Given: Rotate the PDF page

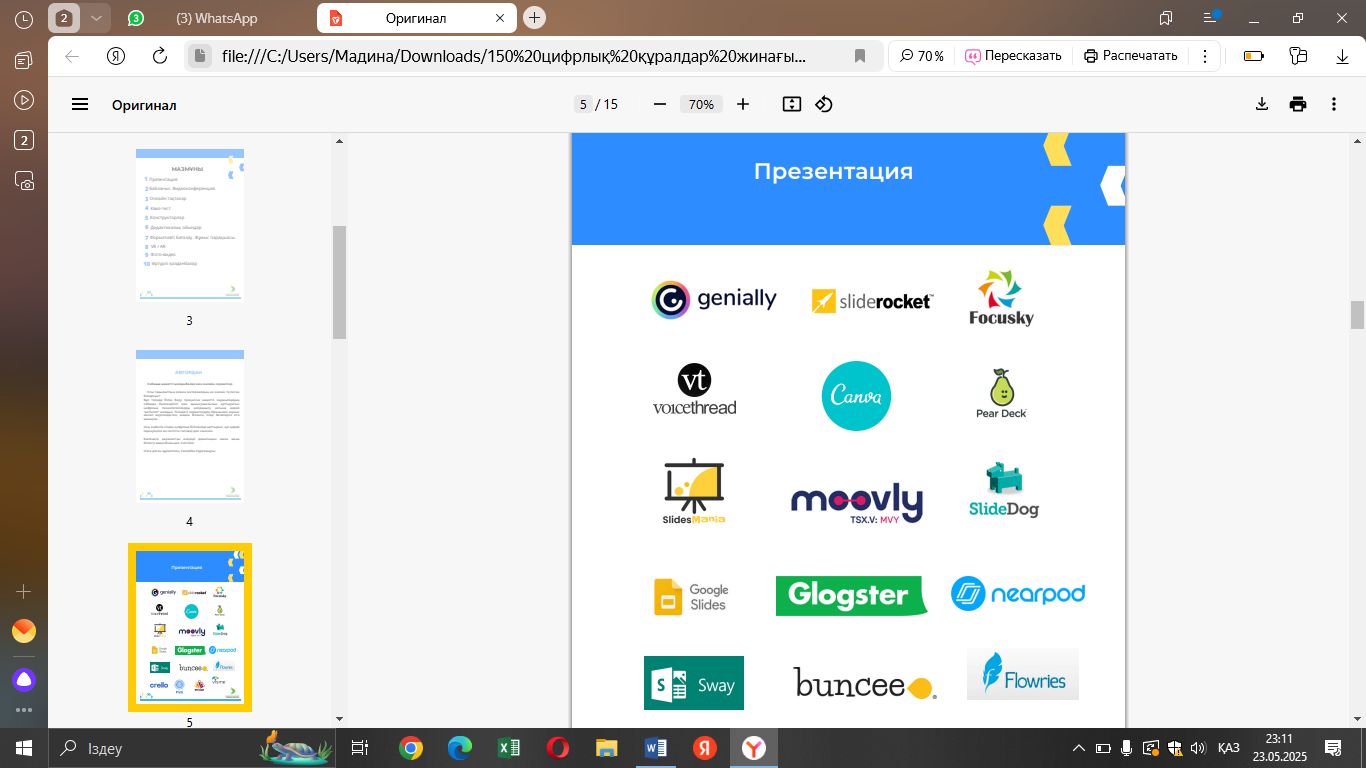Looking at the screenshot, I should (824, 104).
